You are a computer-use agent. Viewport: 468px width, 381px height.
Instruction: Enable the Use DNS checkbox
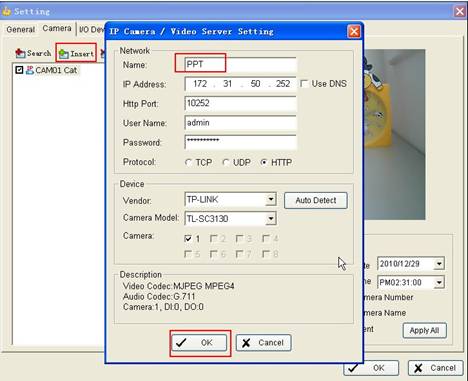coord(304,83)
